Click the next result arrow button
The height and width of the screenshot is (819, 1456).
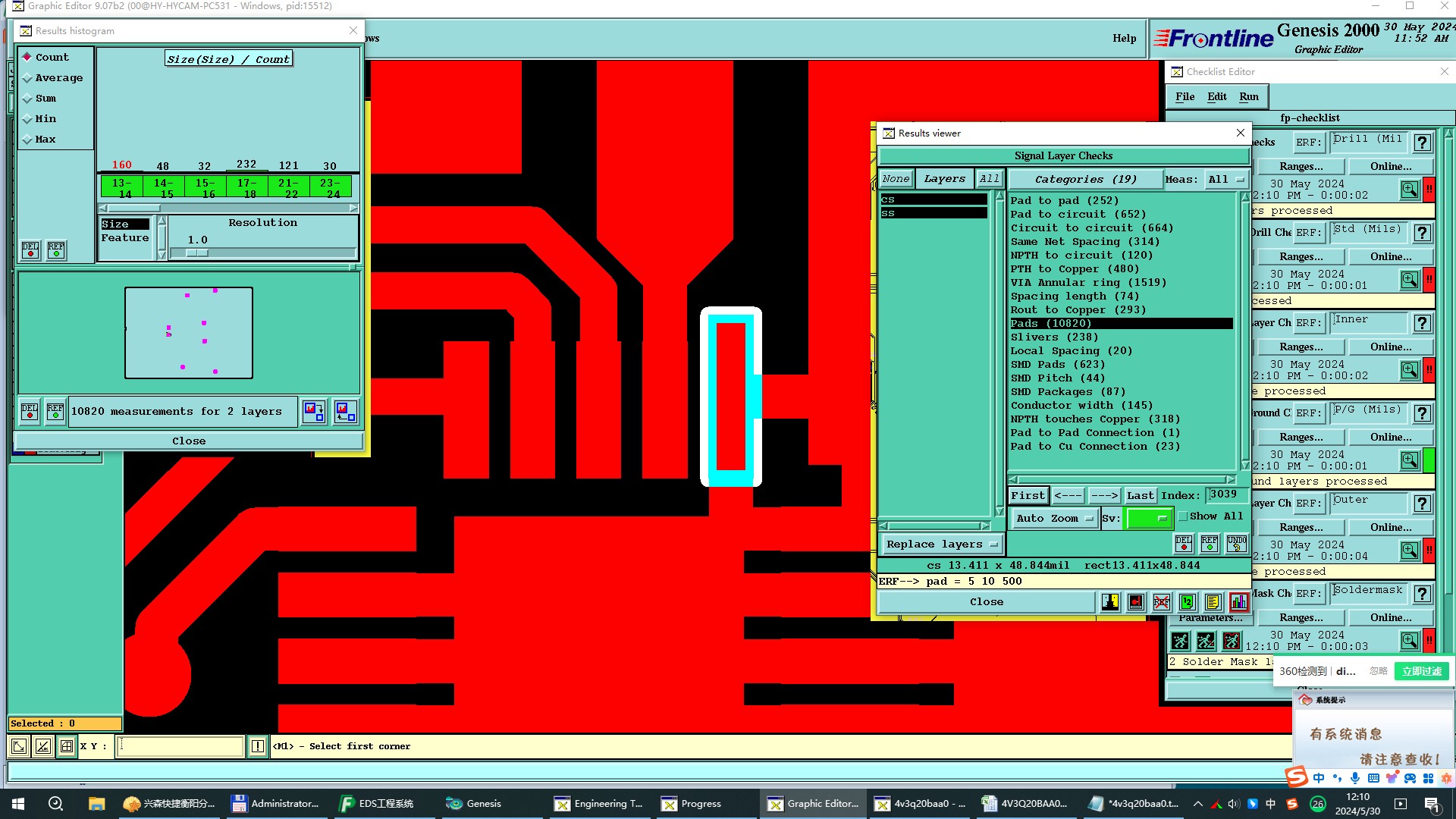(1104, 496)
